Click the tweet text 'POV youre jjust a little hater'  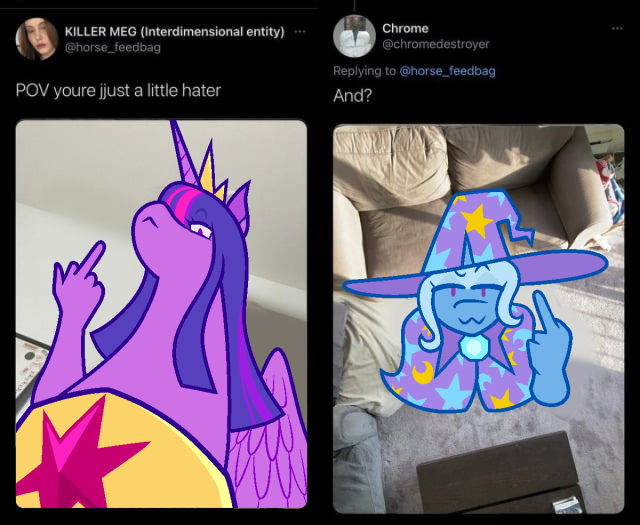118,90
